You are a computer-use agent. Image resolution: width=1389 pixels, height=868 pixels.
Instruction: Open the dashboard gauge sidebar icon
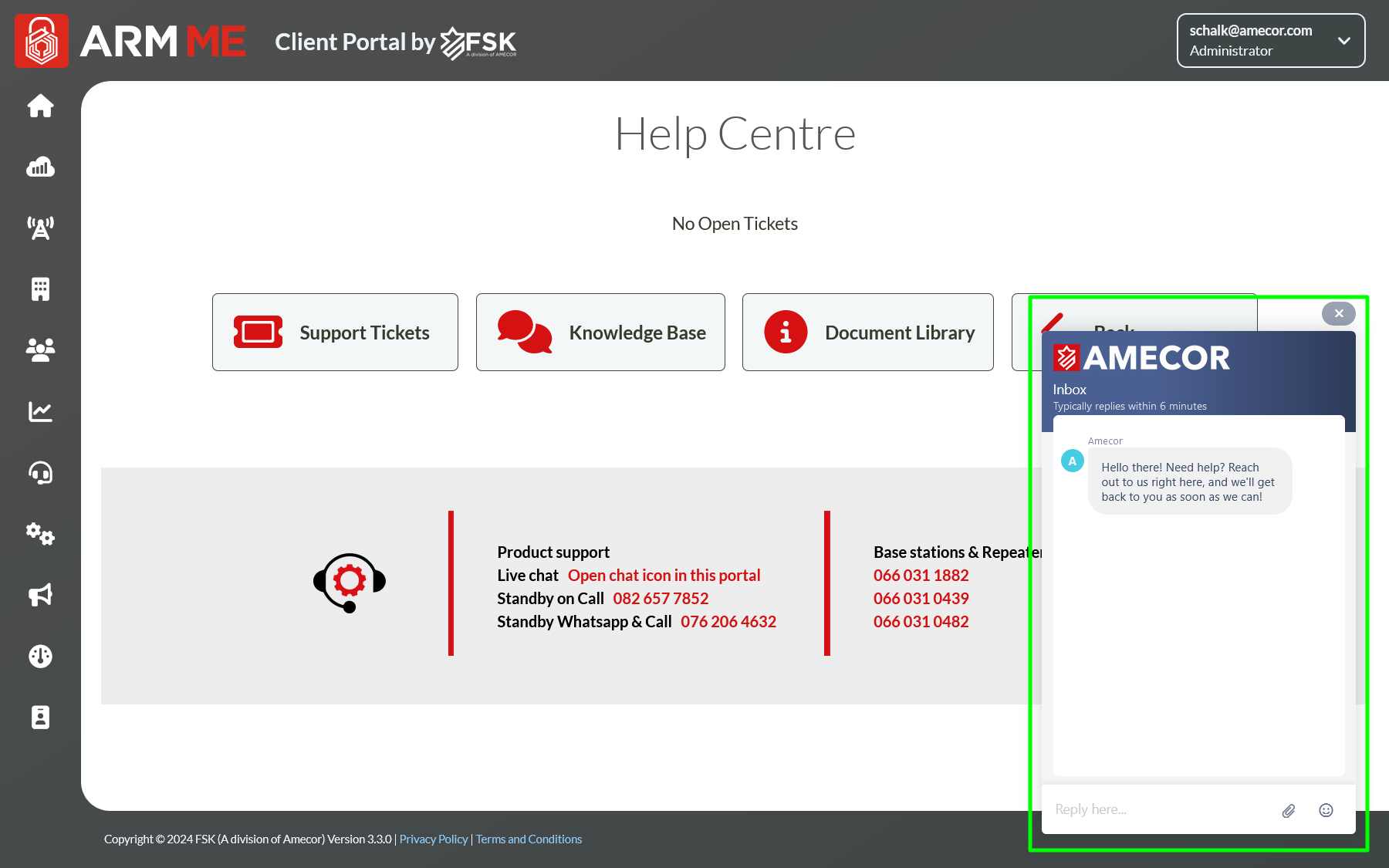pos(40,656)
